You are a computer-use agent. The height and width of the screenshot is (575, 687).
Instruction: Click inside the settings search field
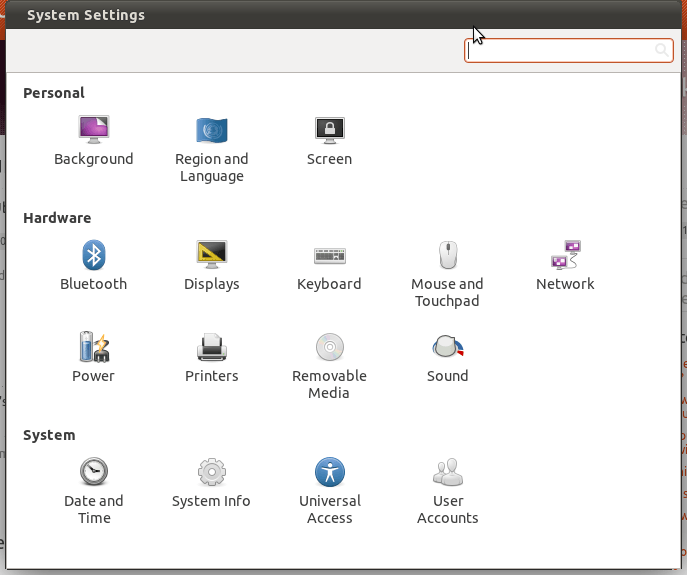(568, 51)
